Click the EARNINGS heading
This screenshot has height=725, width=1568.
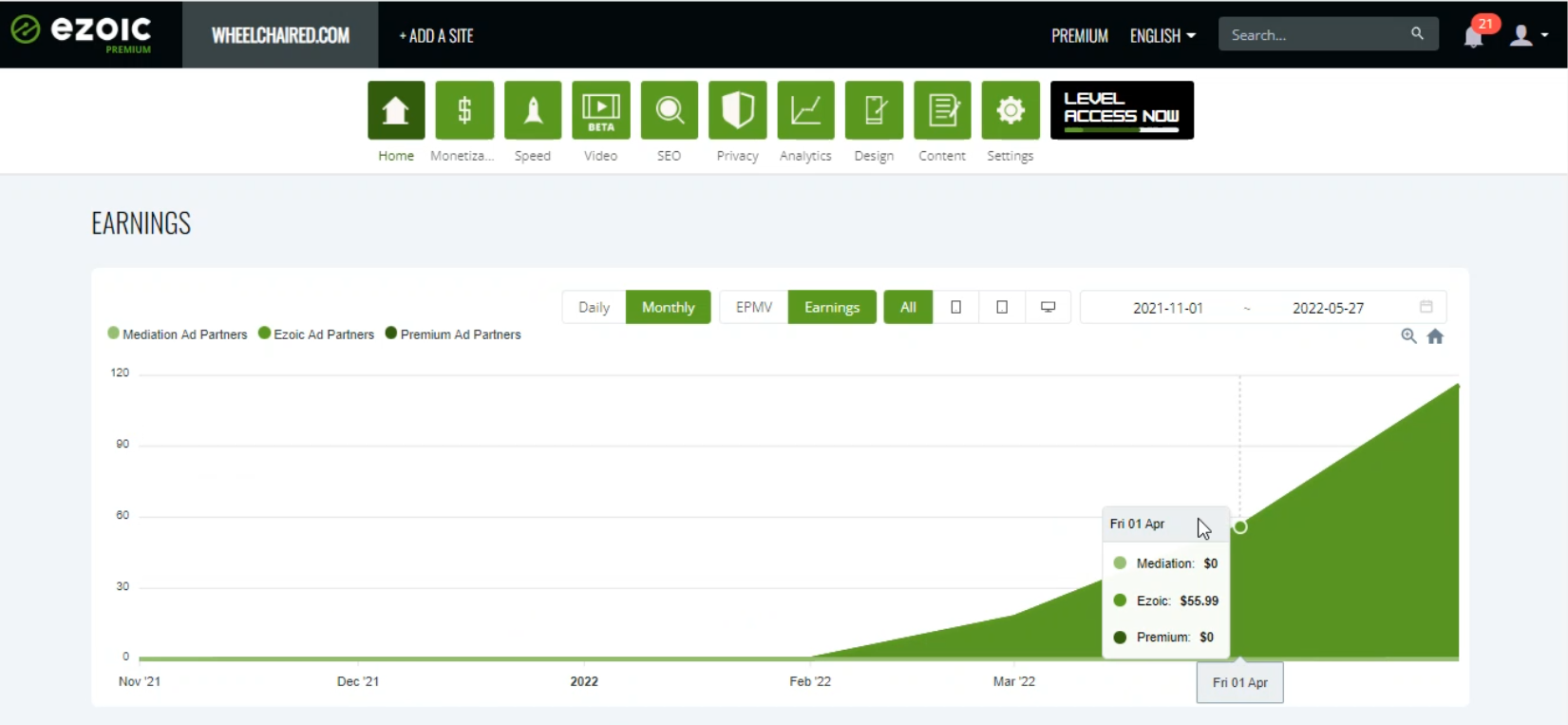click(x=141, y=223)
